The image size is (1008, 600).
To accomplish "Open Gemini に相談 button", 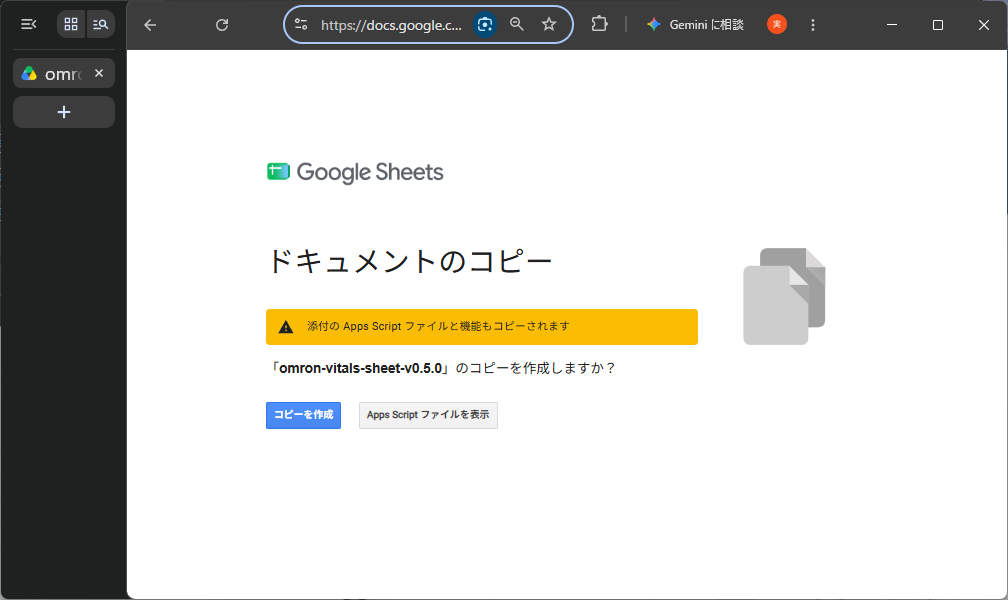I will [x=696, y=24].
